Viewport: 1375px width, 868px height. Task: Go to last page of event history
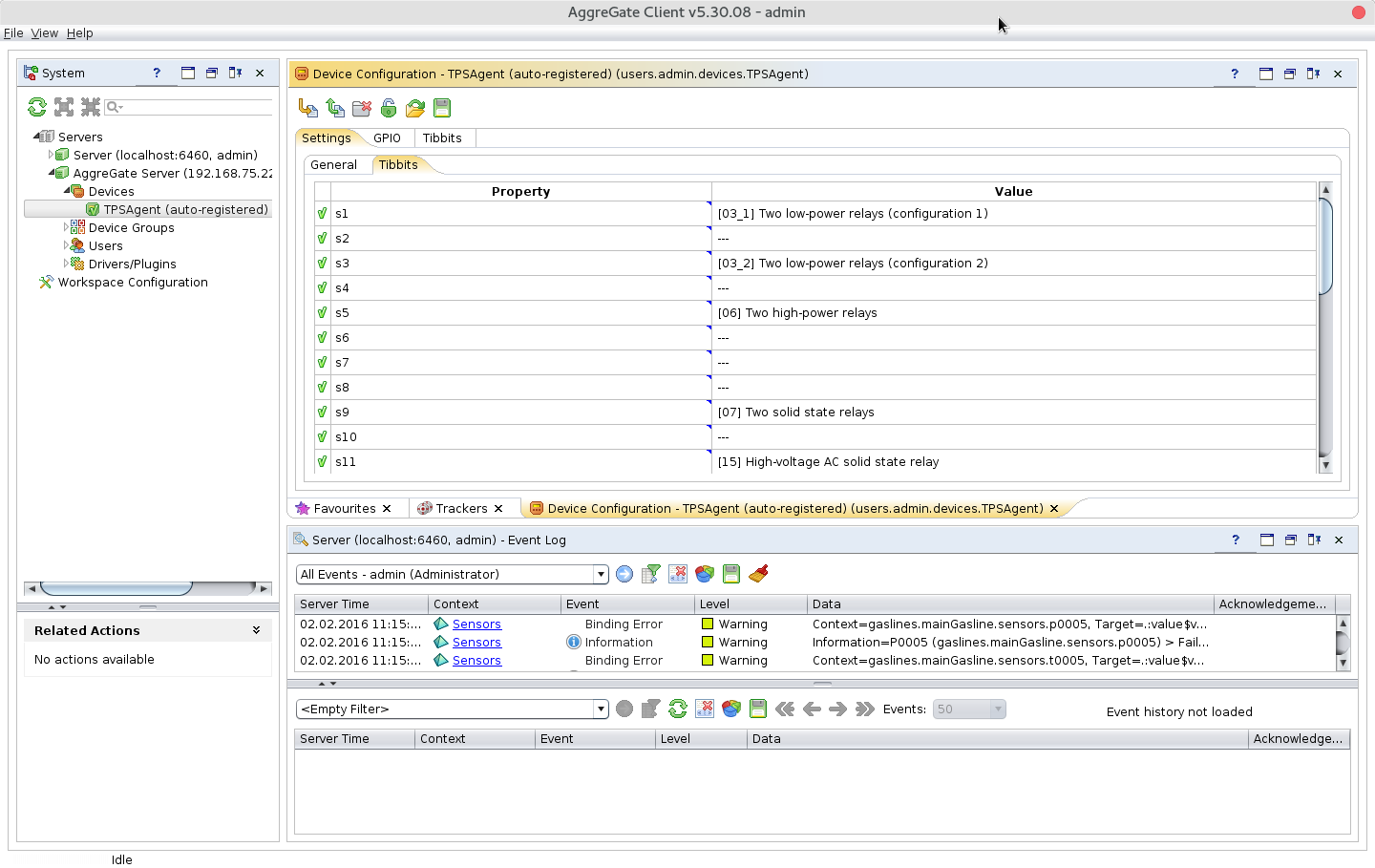pyautogui.click(x=865, y=709)
